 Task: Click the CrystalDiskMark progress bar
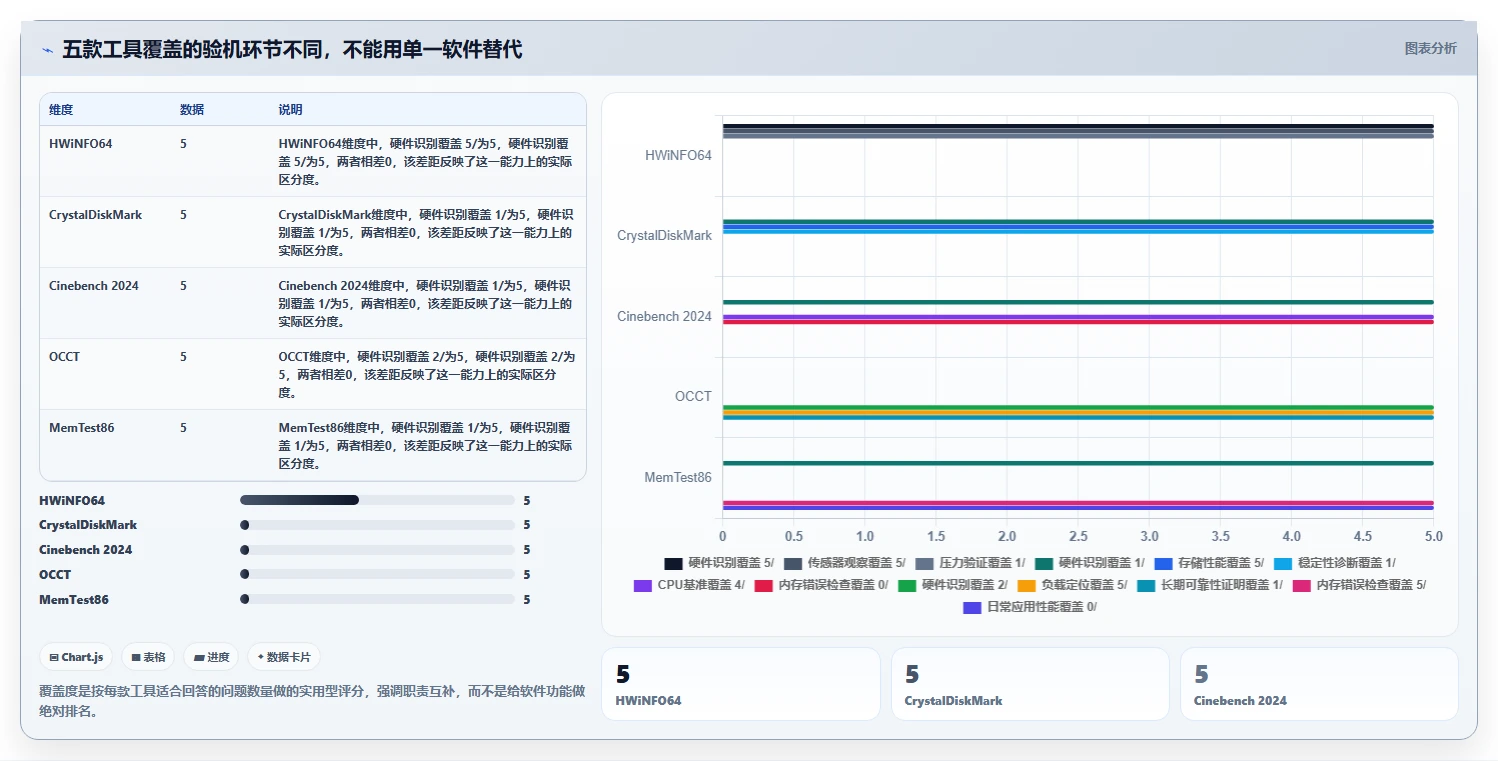377,525
